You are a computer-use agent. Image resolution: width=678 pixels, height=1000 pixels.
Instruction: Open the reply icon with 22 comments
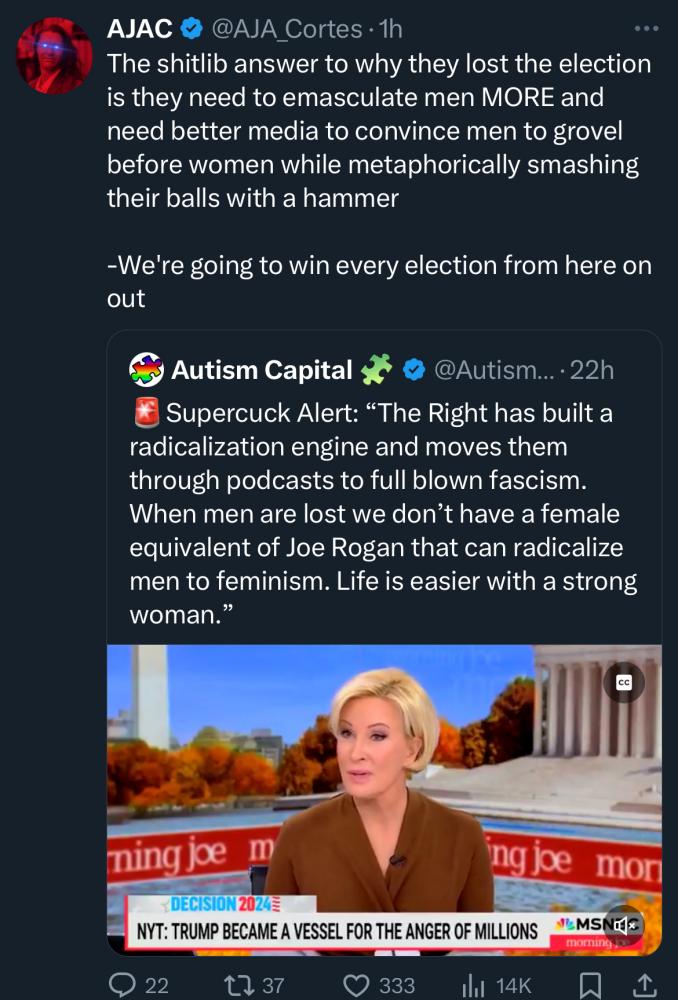pyautogui.click(x=123, y=985)
